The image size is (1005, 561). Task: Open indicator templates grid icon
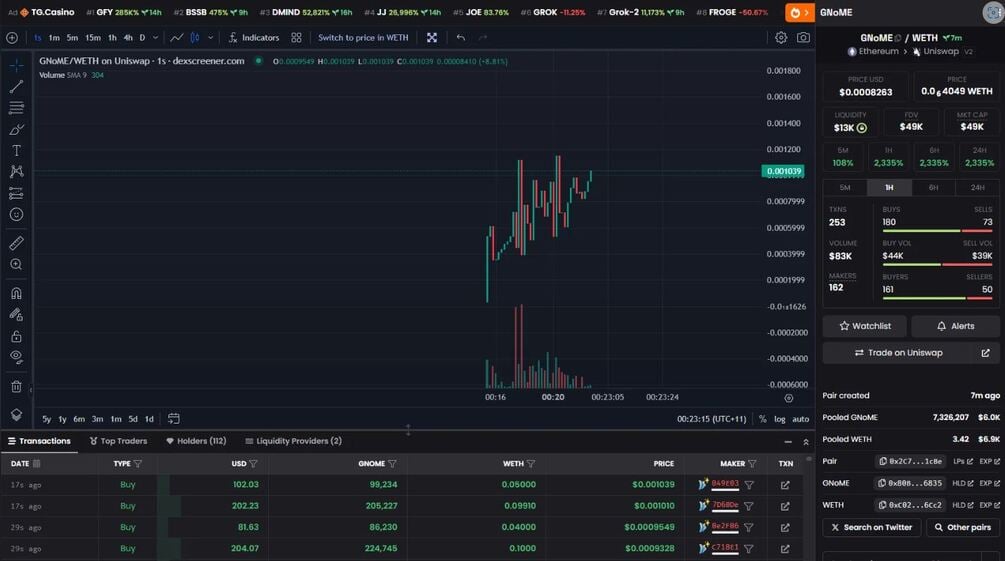click(x=296, y=38)
